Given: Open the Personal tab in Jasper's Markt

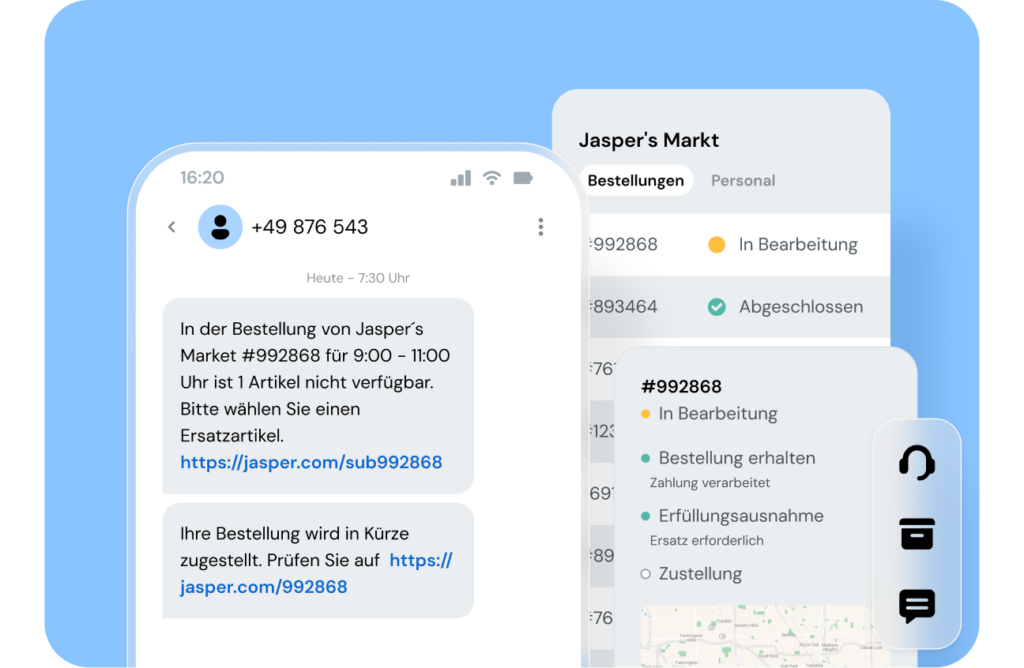Looking at the screenshot, I should 743,180.
